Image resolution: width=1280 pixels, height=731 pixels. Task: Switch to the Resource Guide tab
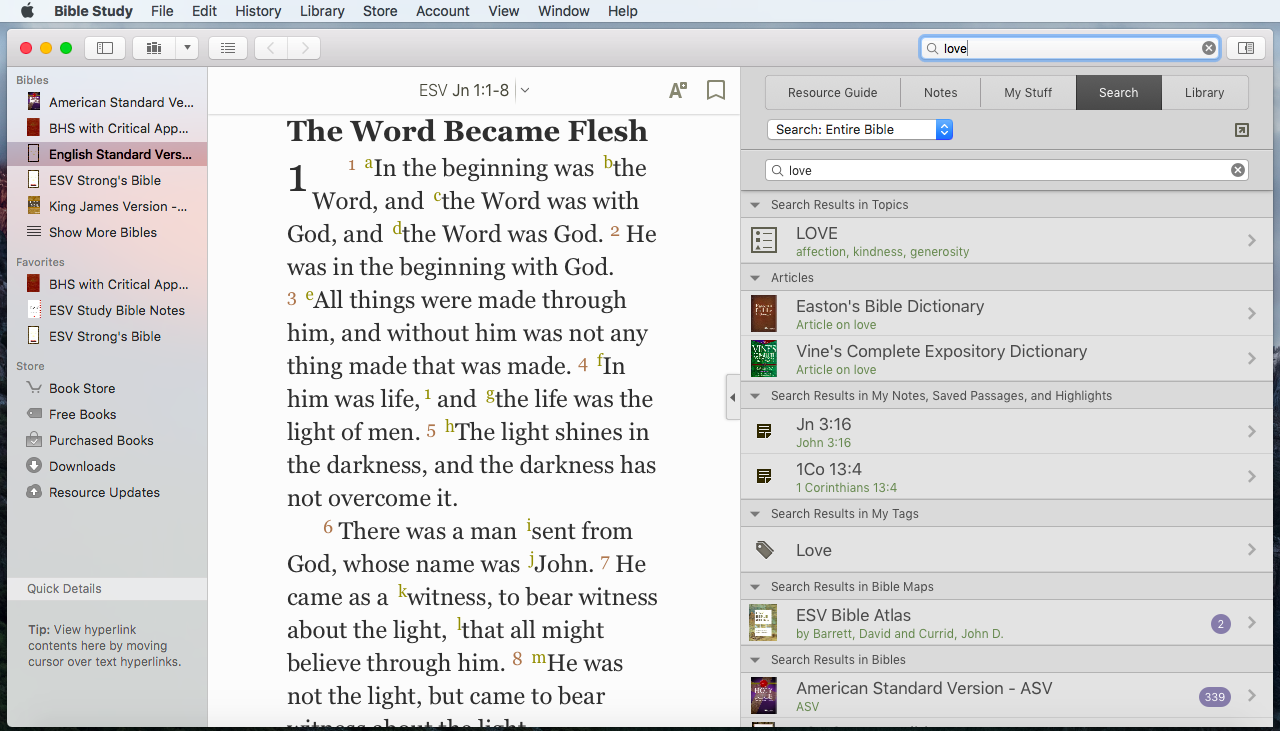click(832, 92)
